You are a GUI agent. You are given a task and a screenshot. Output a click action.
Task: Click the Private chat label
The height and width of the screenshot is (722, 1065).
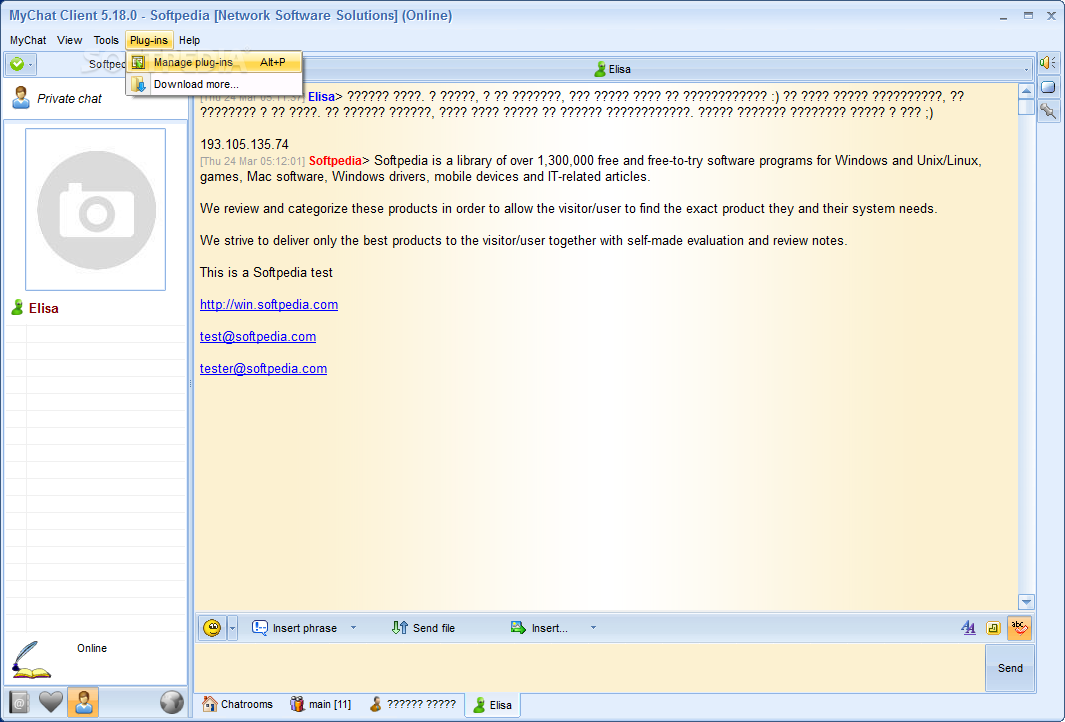(x=69, y=98)
